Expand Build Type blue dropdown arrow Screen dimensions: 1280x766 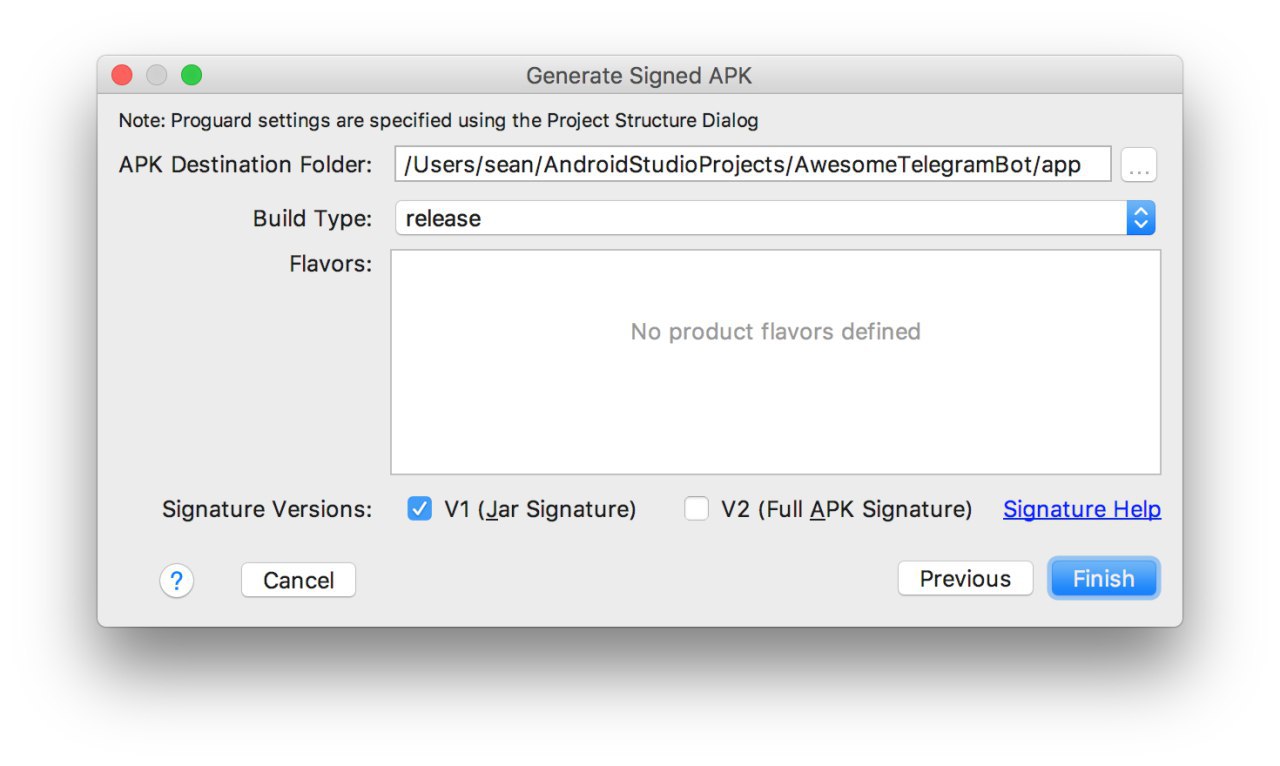(x=1141, y=218)
